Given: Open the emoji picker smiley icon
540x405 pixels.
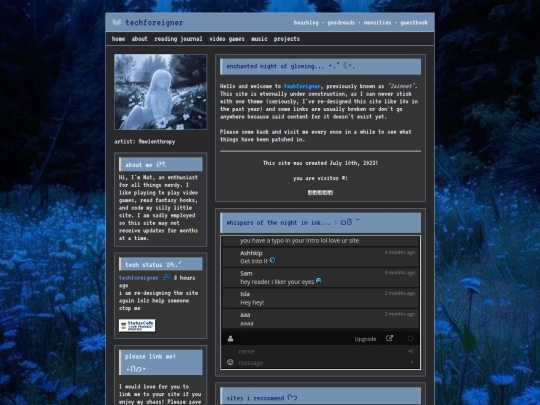Looking at the screenshot, I should tap(230, 362).
